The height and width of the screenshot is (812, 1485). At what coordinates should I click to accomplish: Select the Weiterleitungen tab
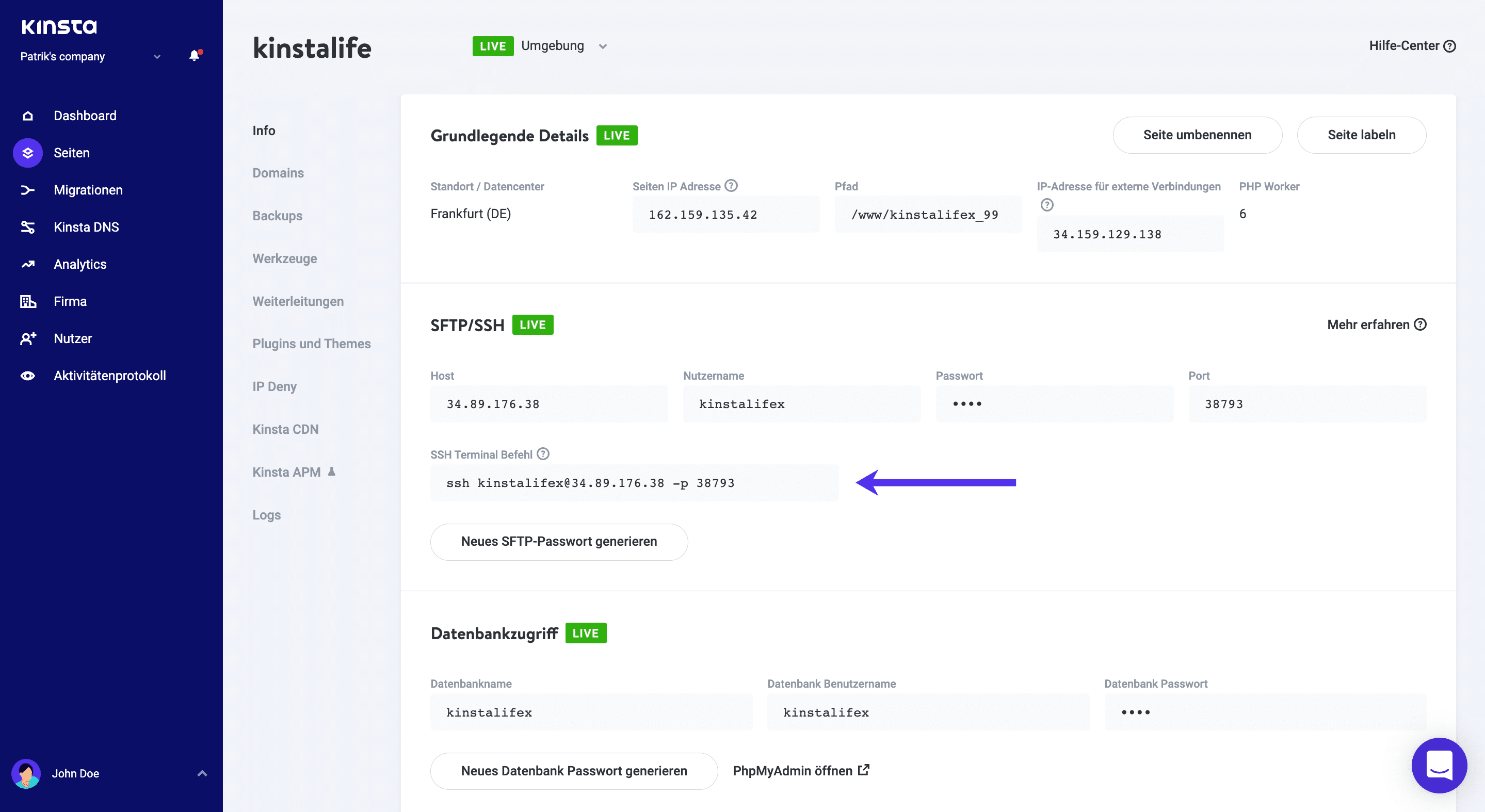coord(298,301)
